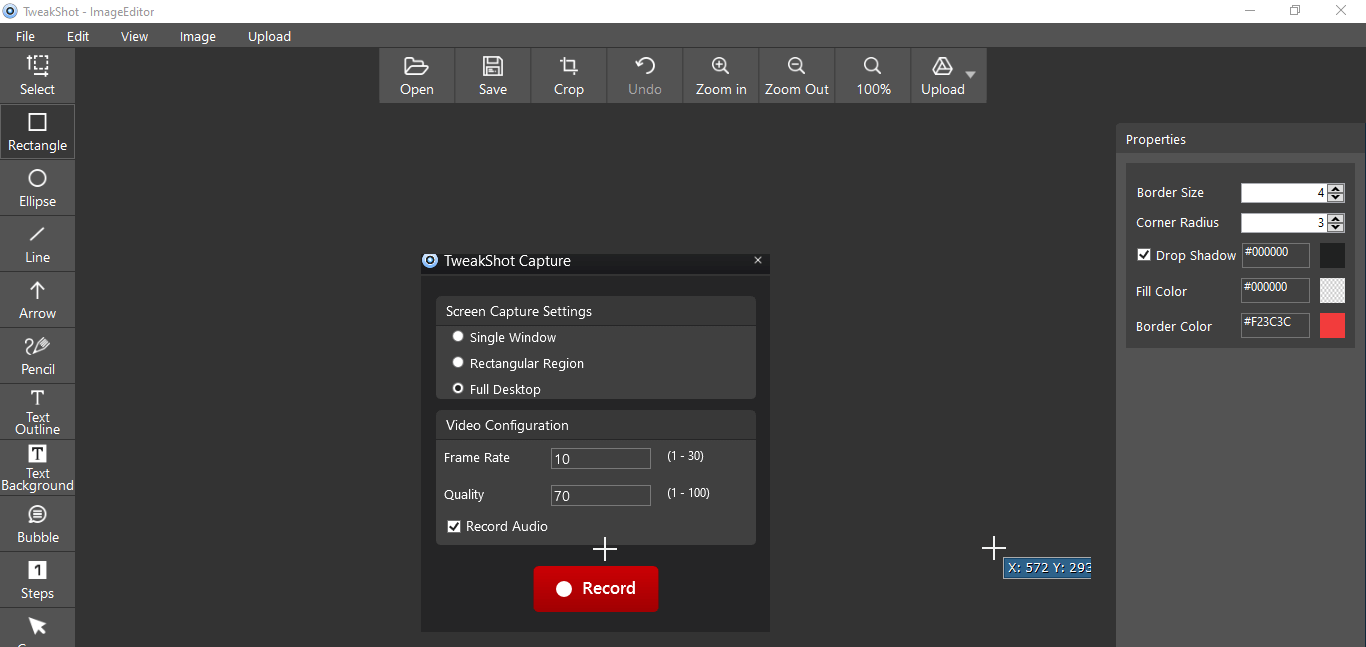Select the Single Window radio option
The image size is (1366, 647).
458,337
